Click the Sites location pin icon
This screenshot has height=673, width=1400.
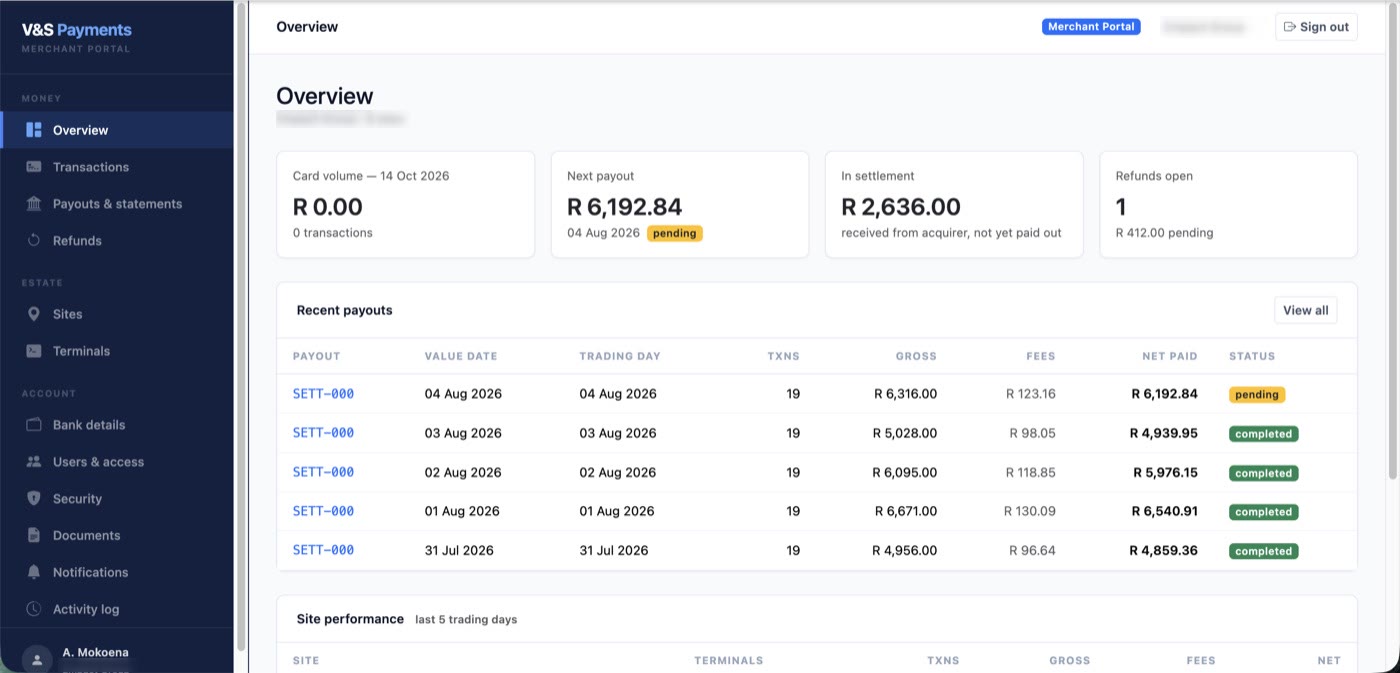pos(34,314)
